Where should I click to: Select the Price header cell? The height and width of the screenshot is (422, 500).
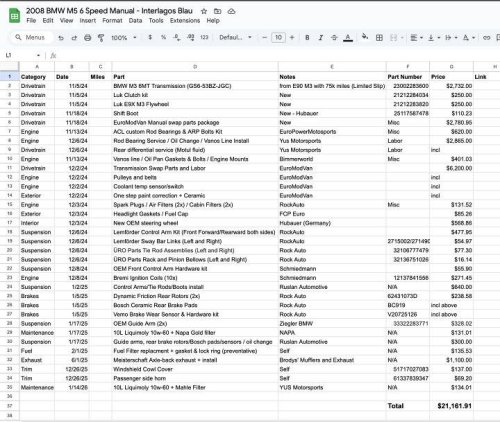point(451,77)
